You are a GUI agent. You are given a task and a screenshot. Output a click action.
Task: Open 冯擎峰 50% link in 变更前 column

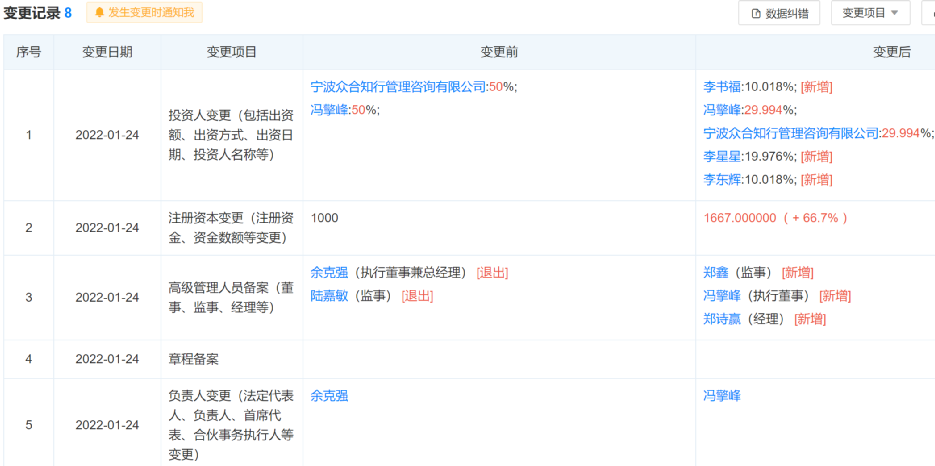coord(329,110)
